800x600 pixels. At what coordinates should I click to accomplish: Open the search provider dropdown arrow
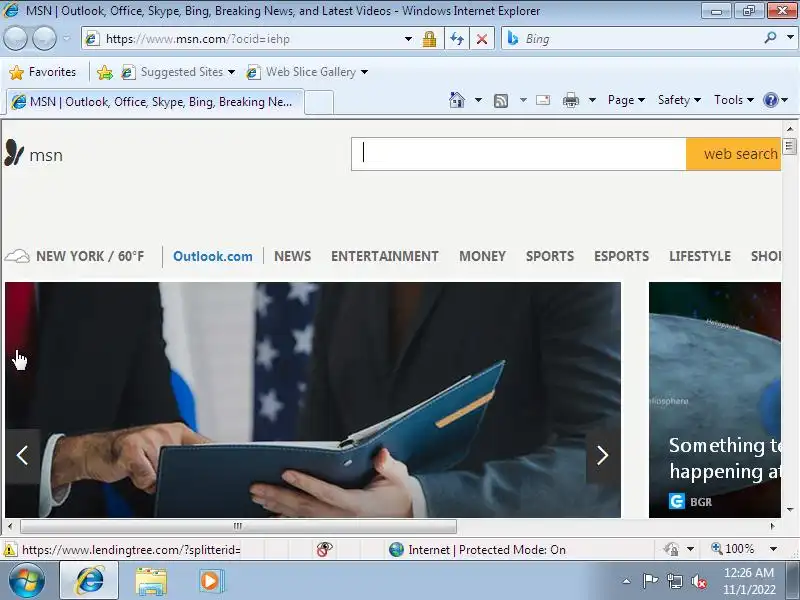pos(790,37)
